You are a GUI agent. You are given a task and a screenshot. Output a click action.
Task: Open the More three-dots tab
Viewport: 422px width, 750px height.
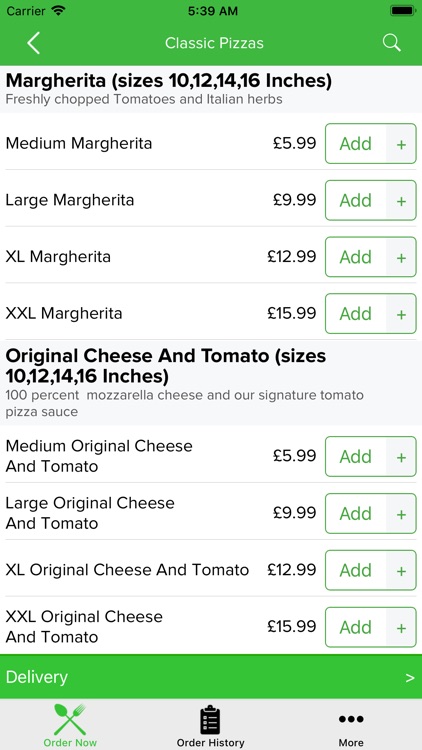pyautogui.click(x=351, y=725)
